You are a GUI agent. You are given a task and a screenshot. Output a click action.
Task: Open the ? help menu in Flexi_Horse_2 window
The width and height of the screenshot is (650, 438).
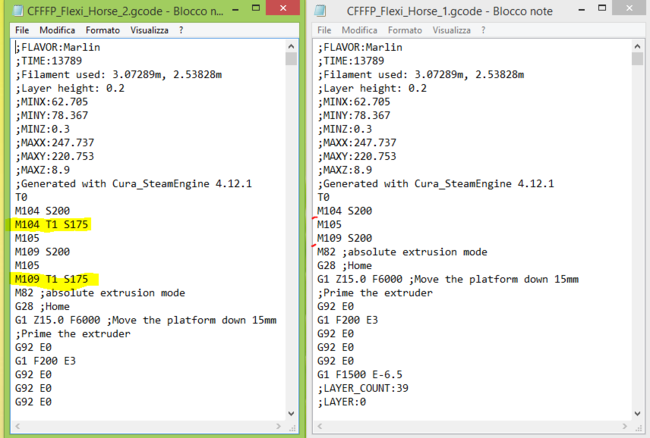[181, 30]
